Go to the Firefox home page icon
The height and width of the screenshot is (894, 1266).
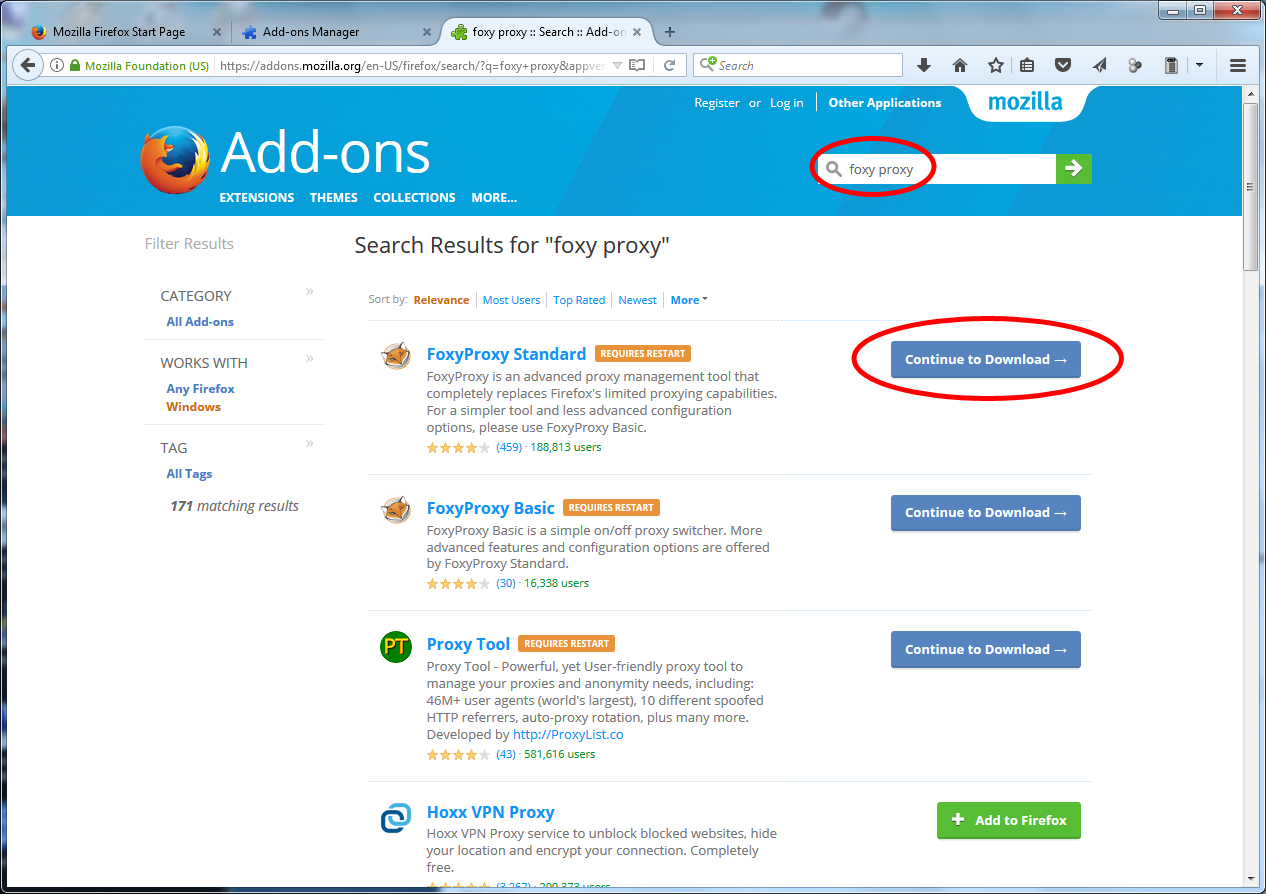(960, 65)
